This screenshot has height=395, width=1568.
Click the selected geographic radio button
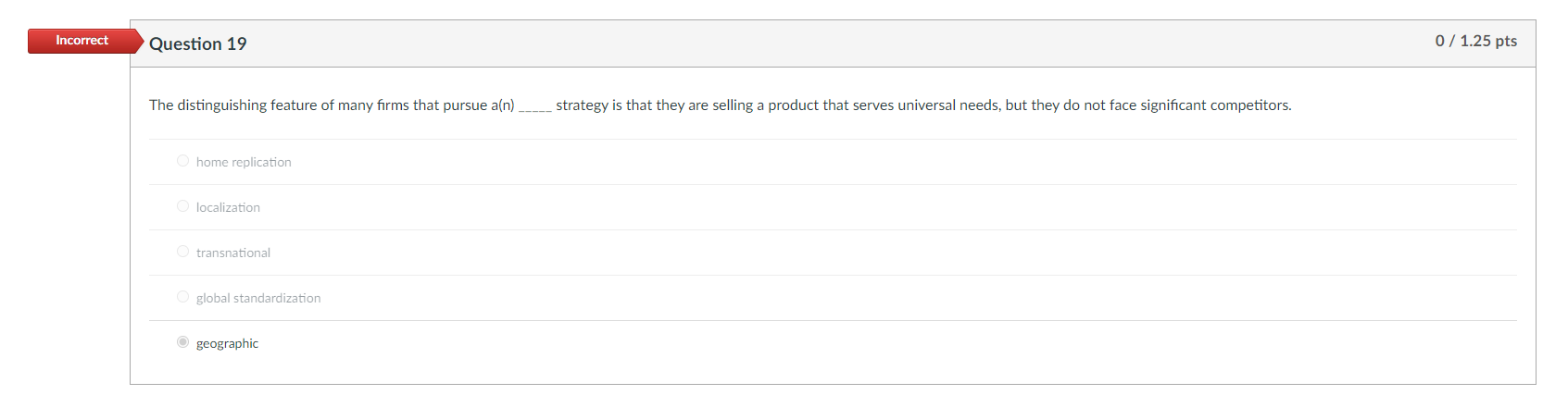(182, 342)
